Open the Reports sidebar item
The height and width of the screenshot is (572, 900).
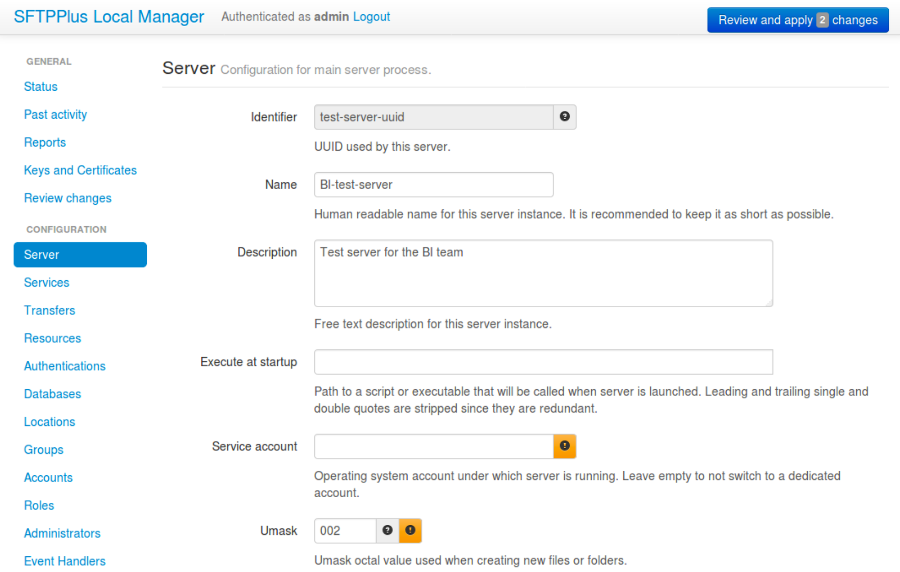45,143
